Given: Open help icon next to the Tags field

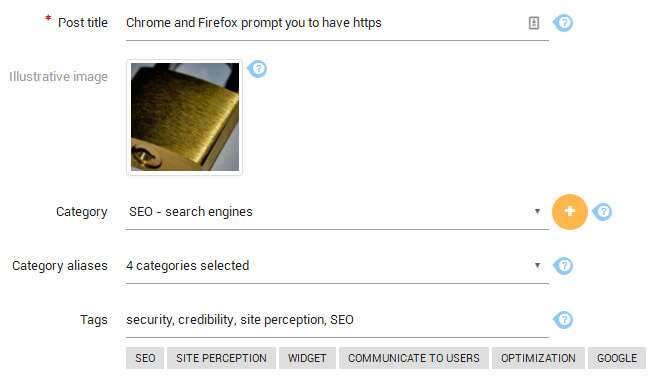Looking at the screenshot, I should tap(563, 320).
